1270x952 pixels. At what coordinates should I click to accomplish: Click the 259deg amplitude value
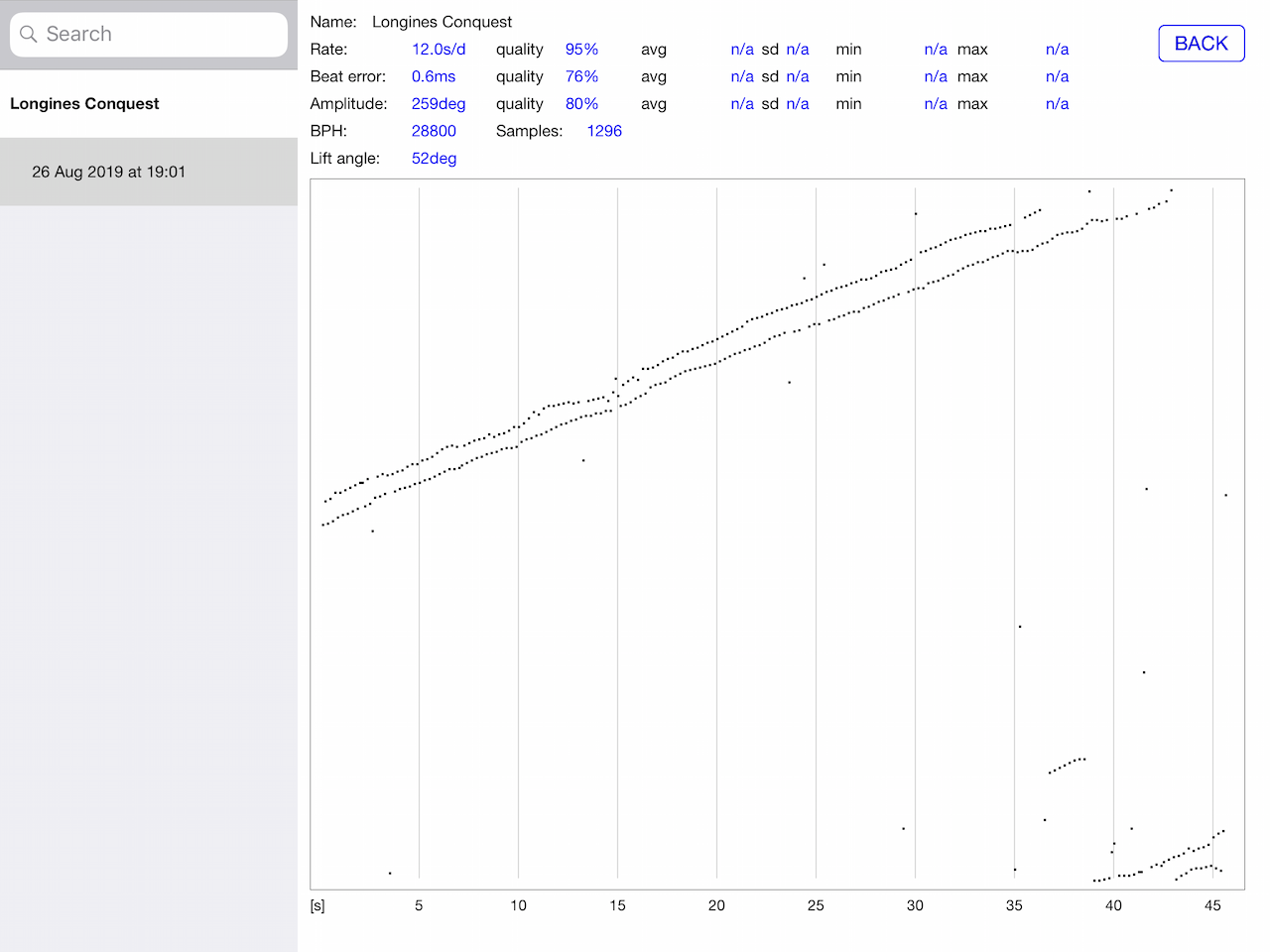click(x=439, y=104)
